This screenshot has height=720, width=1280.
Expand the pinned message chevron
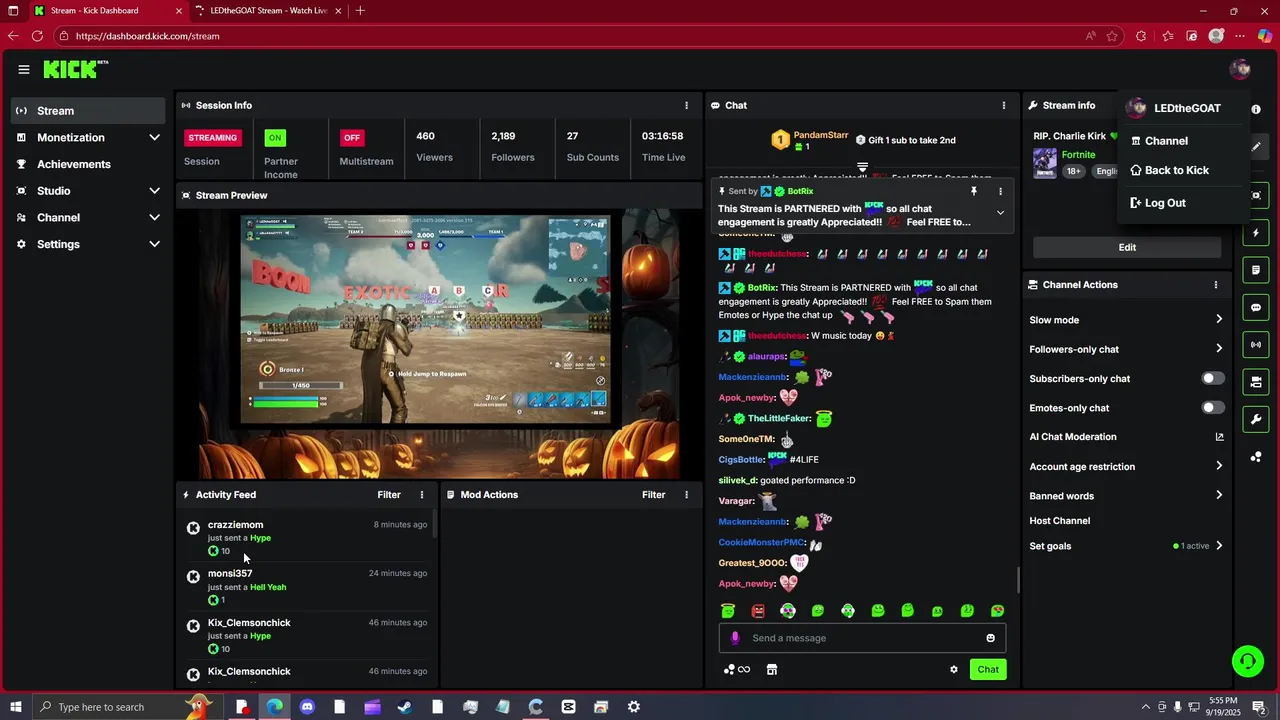pyautogui.click(x=1000, y=213)
